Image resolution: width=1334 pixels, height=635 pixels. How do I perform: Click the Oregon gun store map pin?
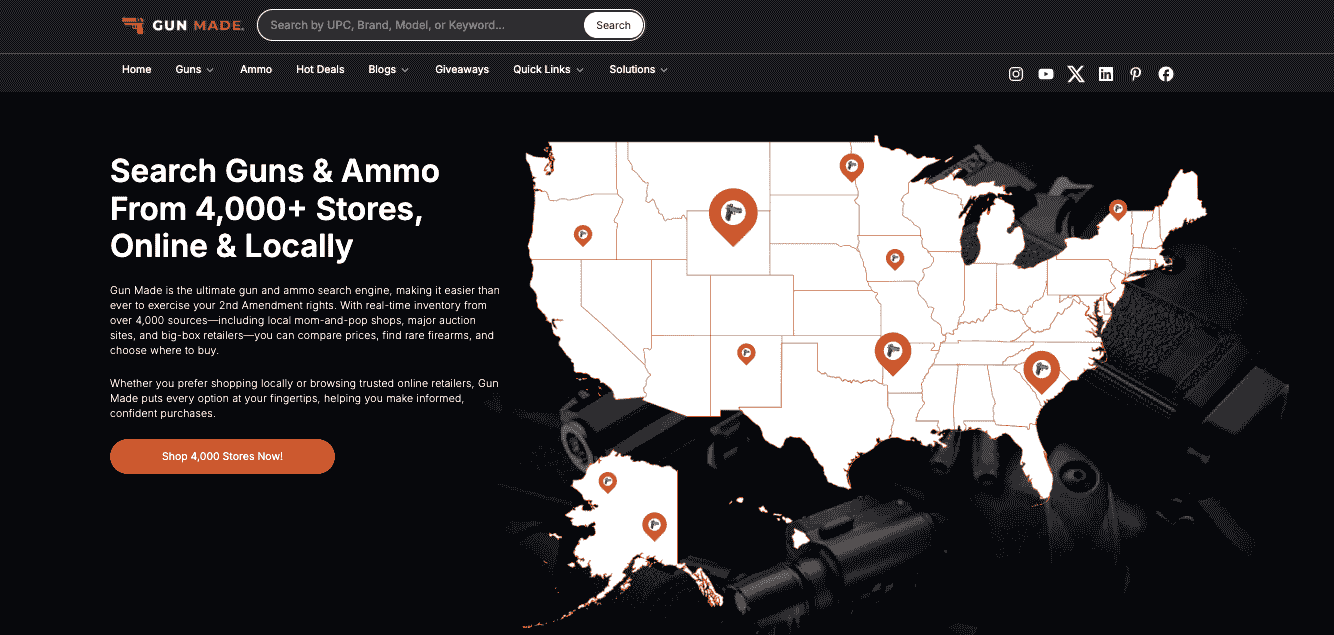(x=582, y=235)
